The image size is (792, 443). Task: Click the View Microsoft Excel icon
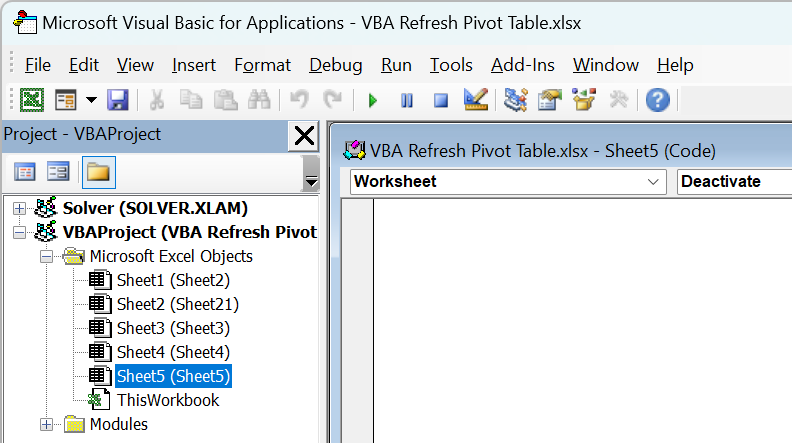(32, 100)
